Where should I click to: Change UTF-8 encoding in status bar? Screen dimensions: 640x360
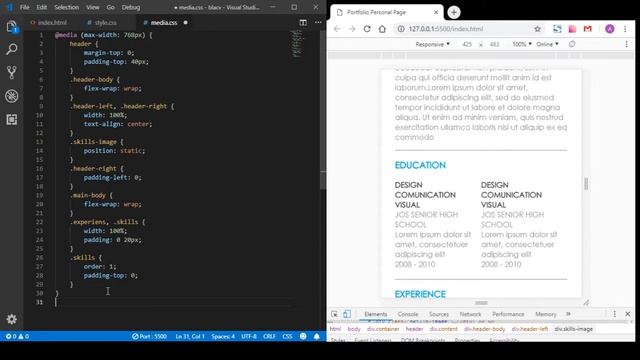pyautogui.click(x=249, y=336)
